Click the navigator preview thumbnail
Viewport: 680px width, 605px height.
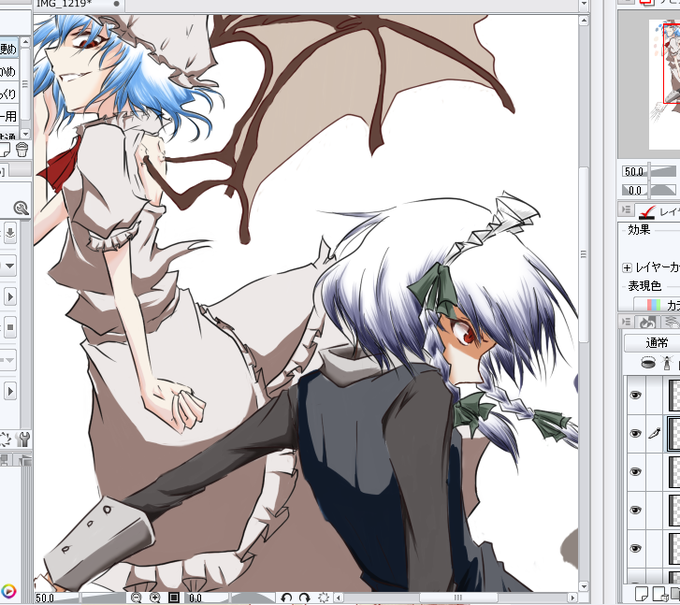tap(664, 83)
